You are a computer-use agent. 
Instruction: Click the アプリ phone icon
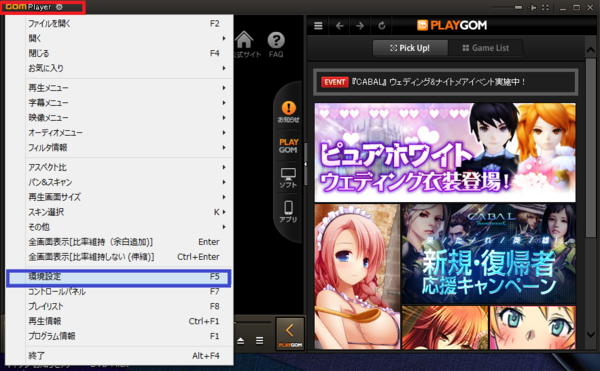point(288,211)
